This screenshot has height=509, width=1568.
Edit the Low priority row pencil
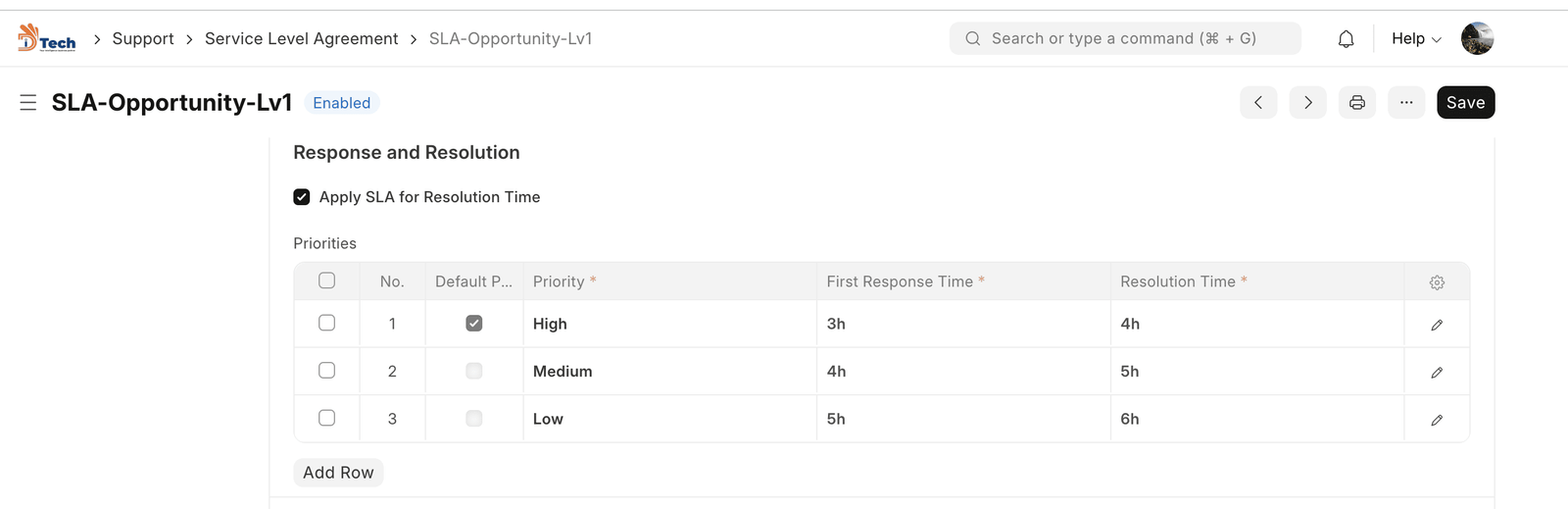[1437, 420]
